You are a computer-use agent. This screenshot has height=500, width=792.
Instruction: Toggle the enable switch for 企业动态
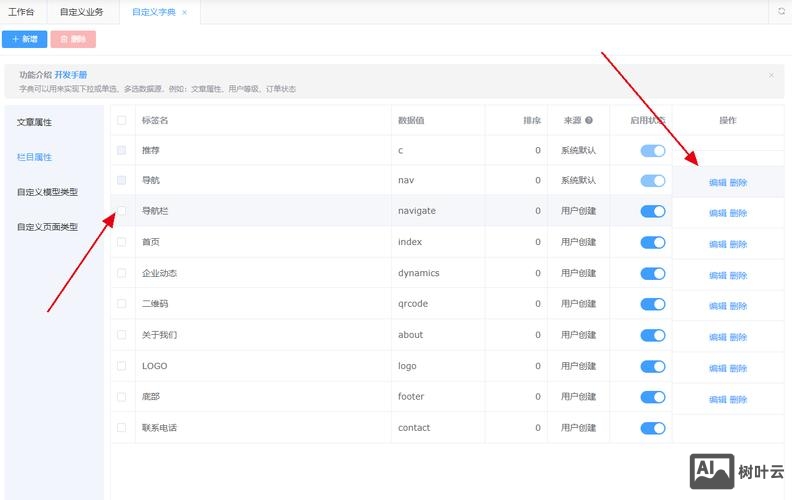(x=652, y=273)
